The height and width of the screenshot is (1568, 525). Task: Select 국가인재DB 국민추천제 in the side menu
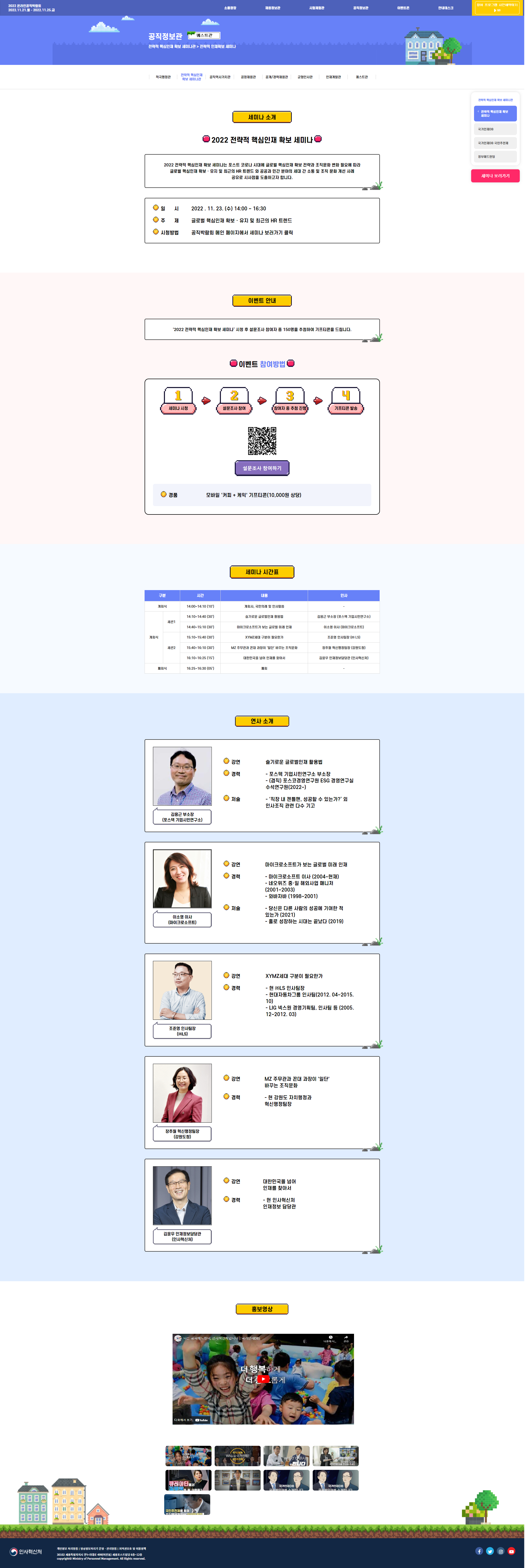point(495,143)
